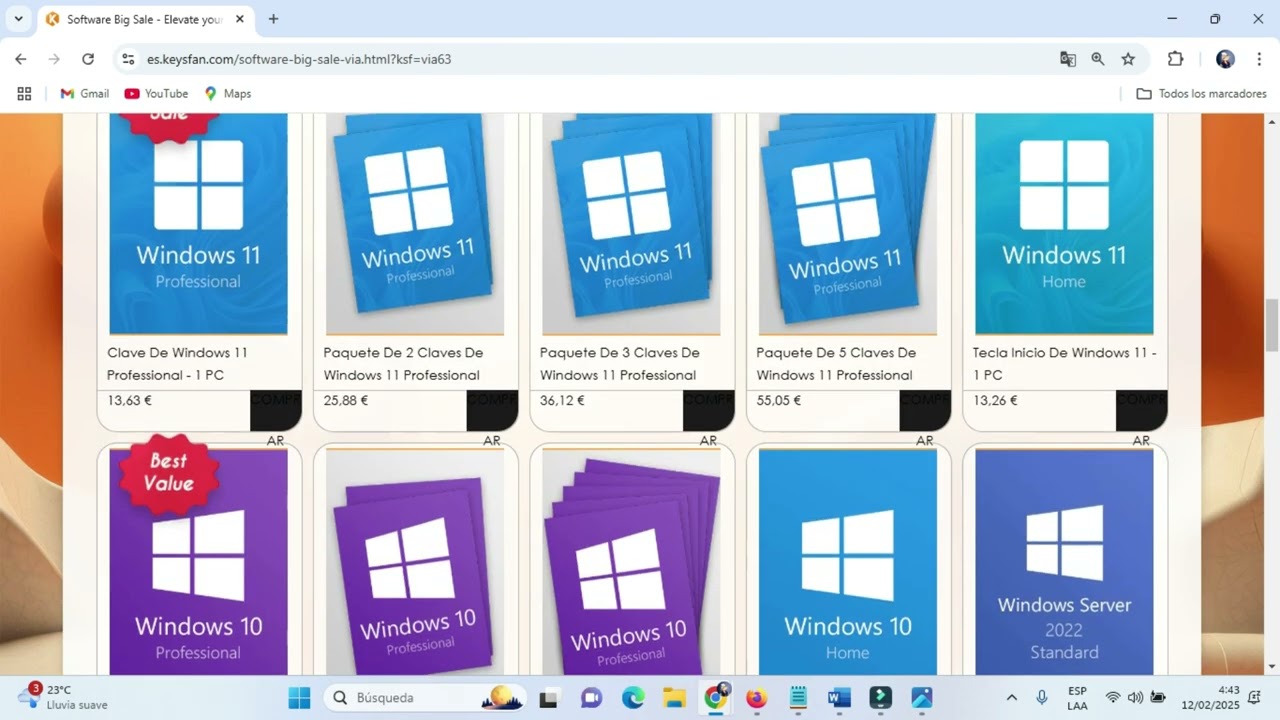Click the Google Translate icon in address bar
This screenshot has width=1280, height=720.
(1068, 59)
